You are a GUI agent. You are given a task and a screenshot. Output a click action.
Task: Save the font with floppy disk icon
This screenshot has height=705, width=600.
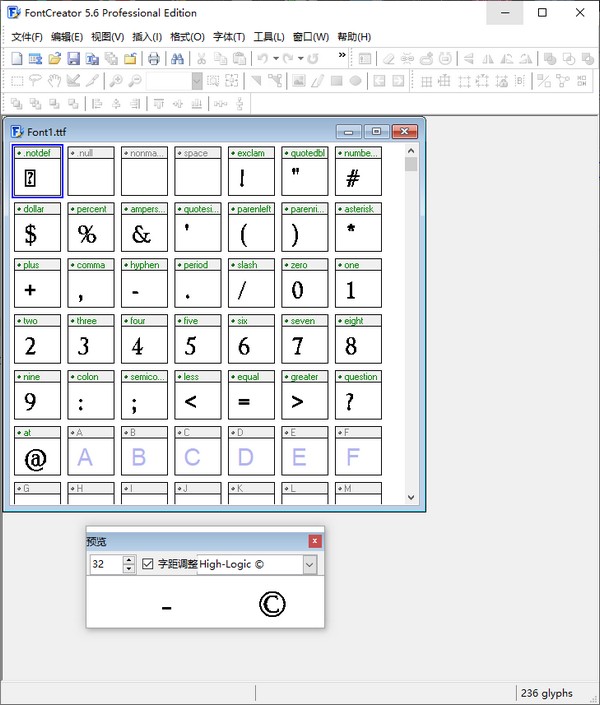click(x=73, y=58)
